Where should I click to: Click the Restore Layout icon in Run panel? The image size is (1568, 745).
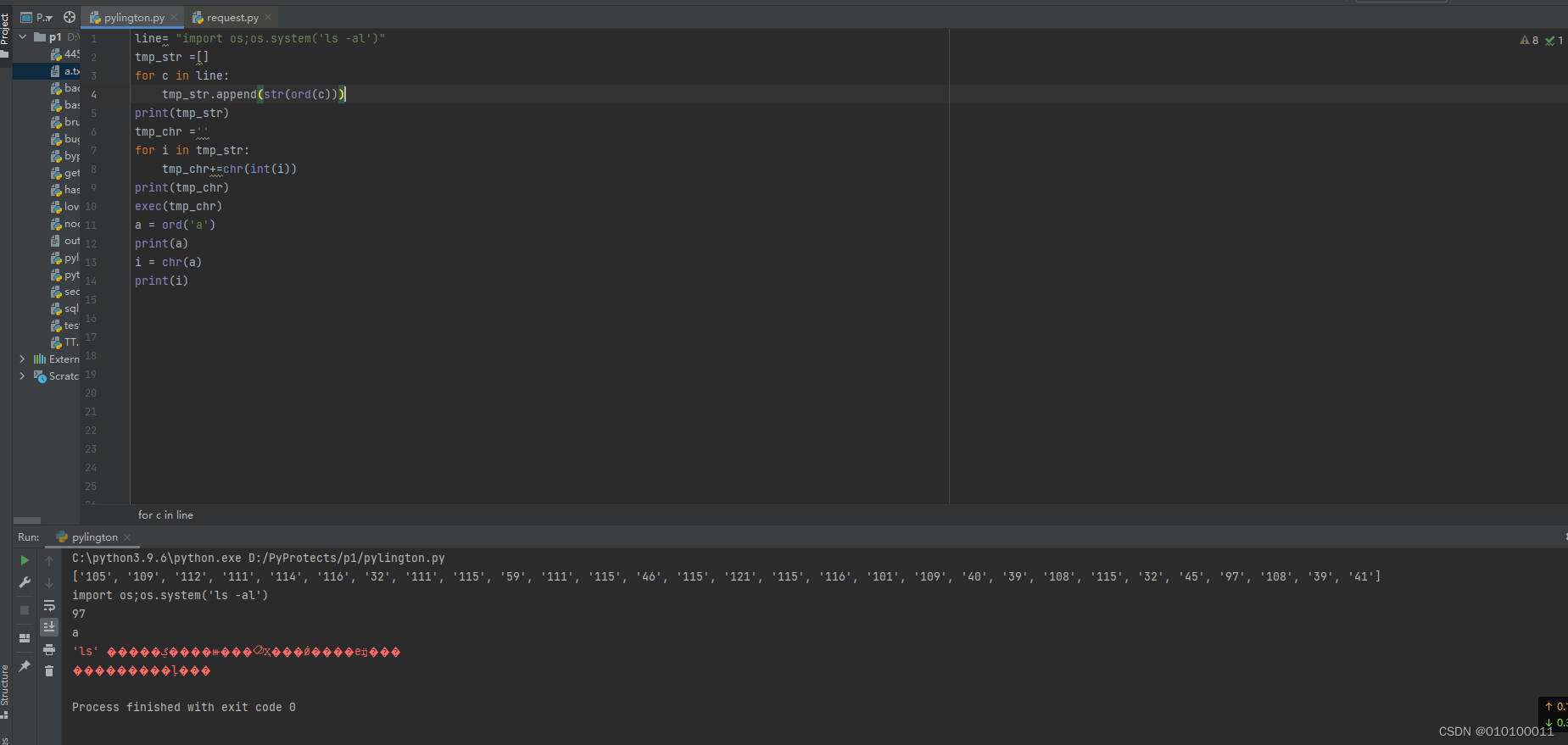[25, 638]
